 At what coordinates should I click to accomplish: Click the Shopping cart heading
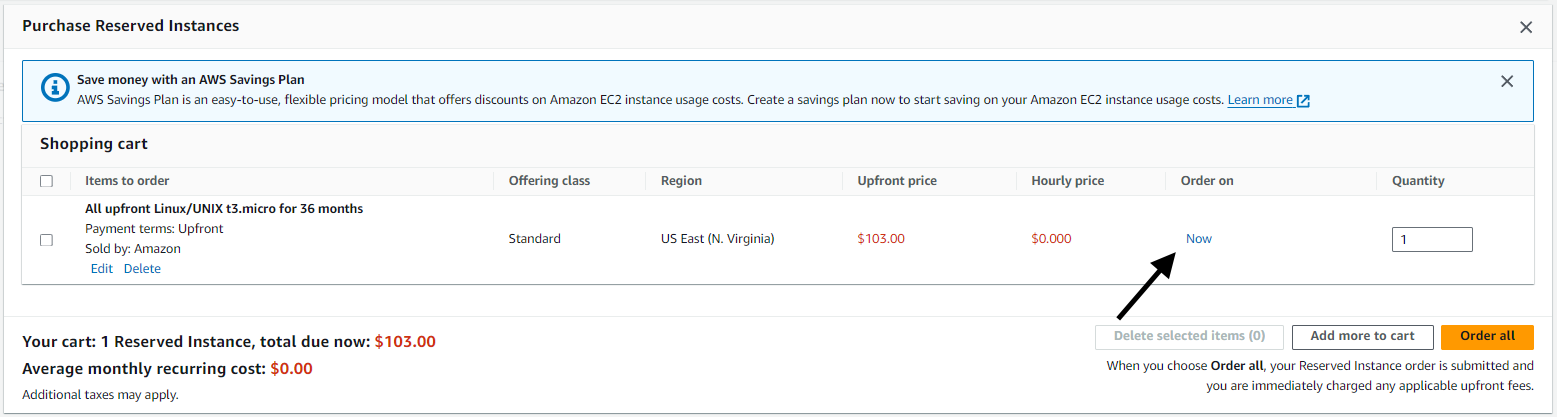[94, 144]
